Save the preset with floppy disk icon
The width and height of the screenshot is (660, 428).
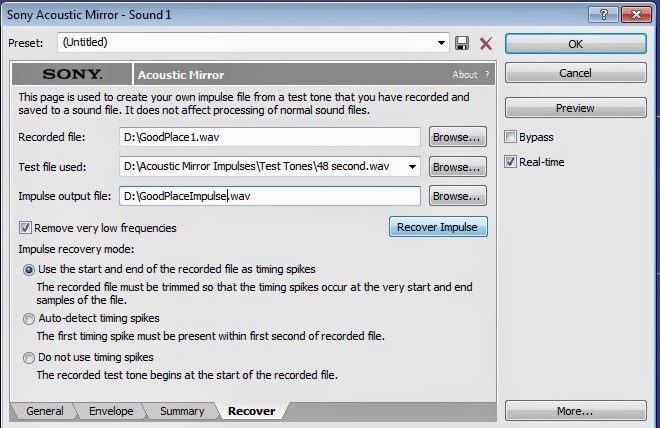click(462, 43)
